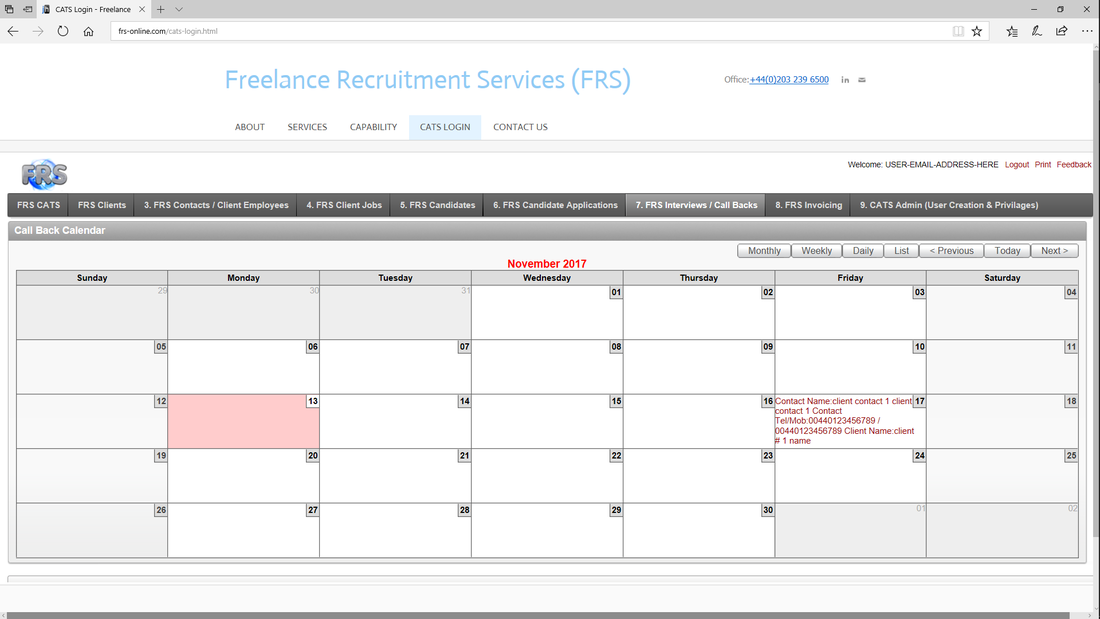
Task: Click the Logout link
Action: pyautogui.click(x=1017, y=164)
